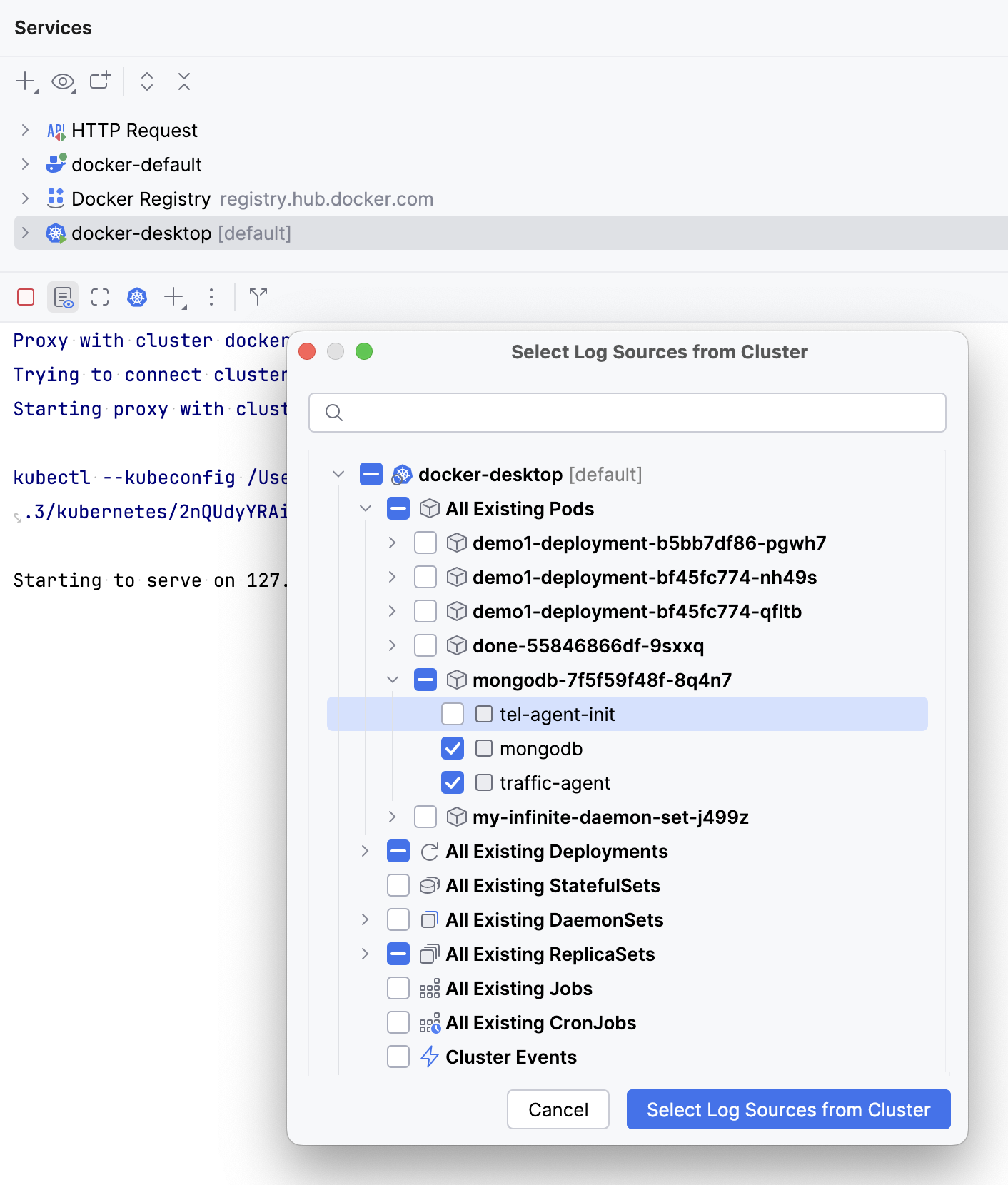
Task: Click the Open in New Tab icon
Action: coord(100,81)
